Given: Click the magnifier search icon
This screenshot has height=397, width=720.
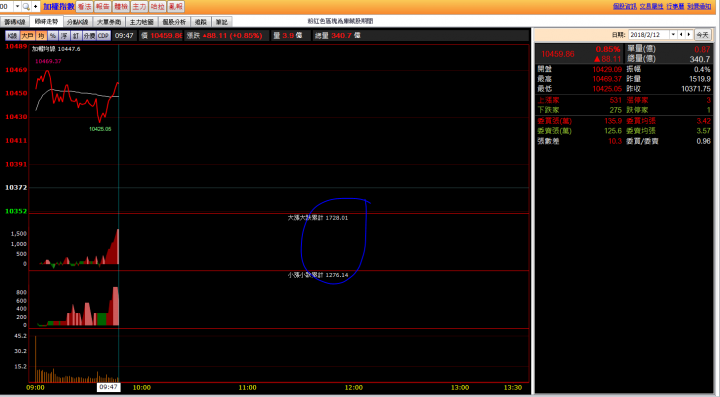Looking at the screenshot, I should (x=26, y=6).
